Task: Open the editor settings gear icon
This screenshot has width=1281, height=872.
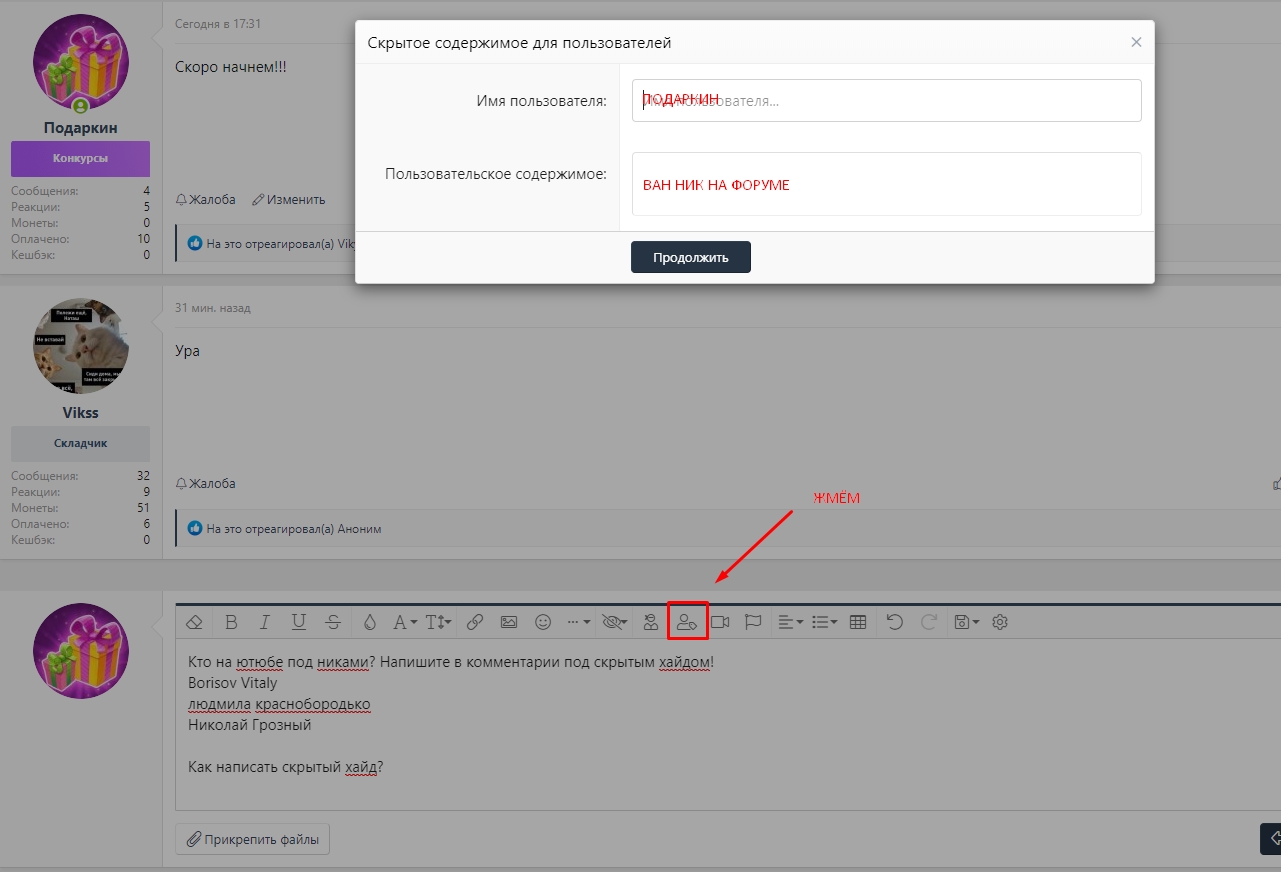Action: coord(1000,622)
